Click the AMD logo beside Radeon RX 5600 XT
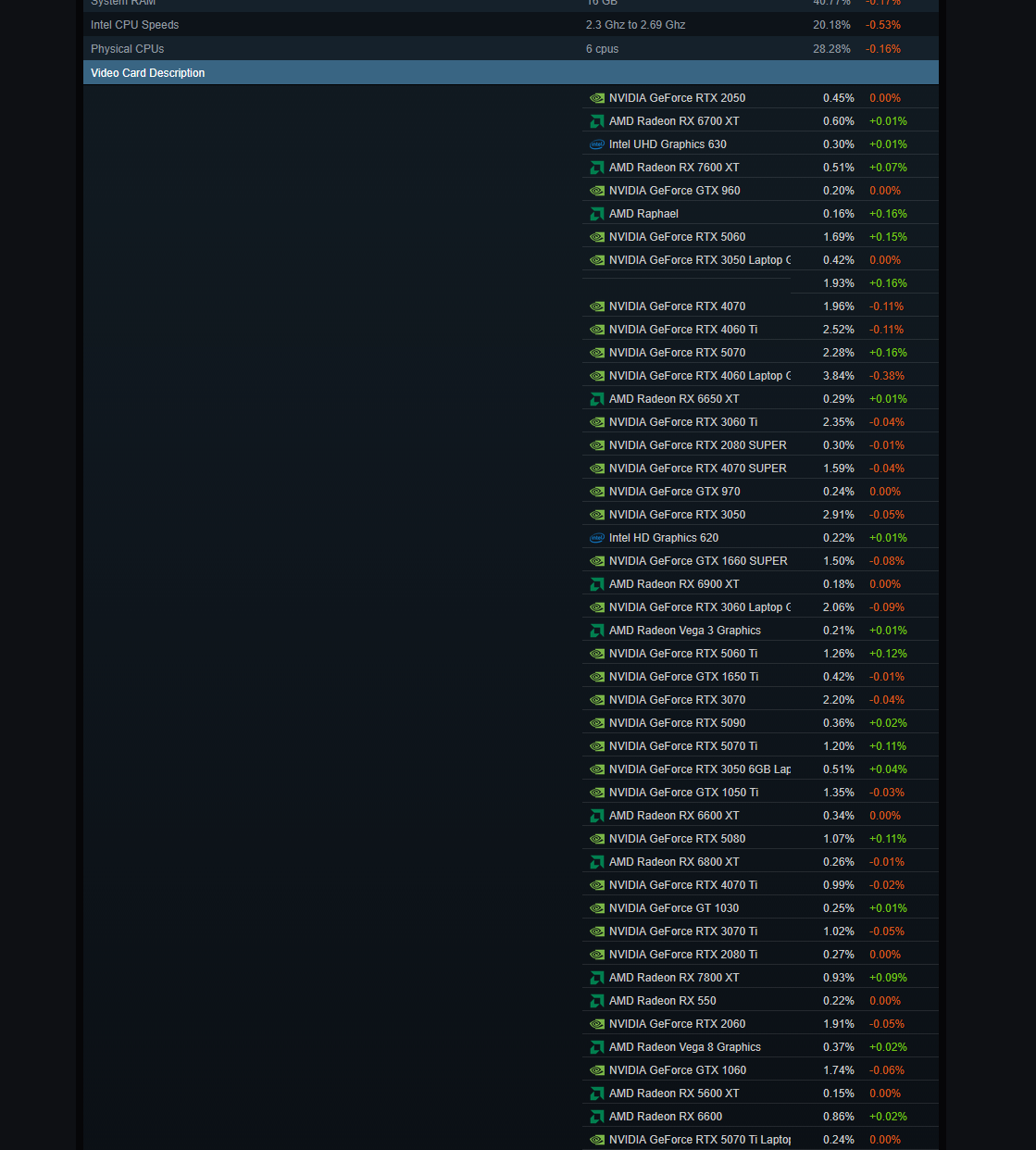 click(x=597, y=1094)
